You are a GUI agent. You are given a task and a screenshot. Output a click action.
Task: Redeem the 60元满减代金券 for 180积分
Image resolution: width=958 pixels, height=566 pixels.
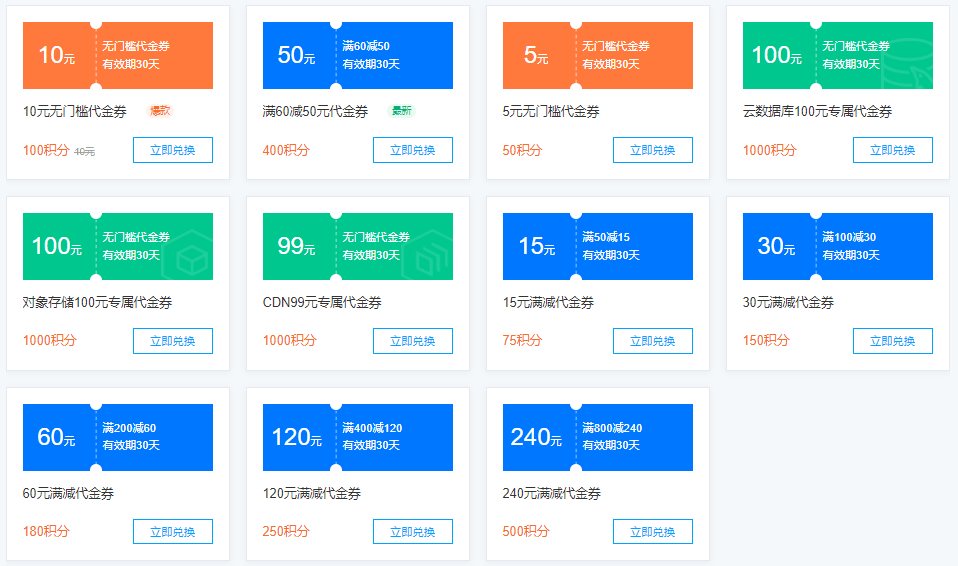pos(173,532)
